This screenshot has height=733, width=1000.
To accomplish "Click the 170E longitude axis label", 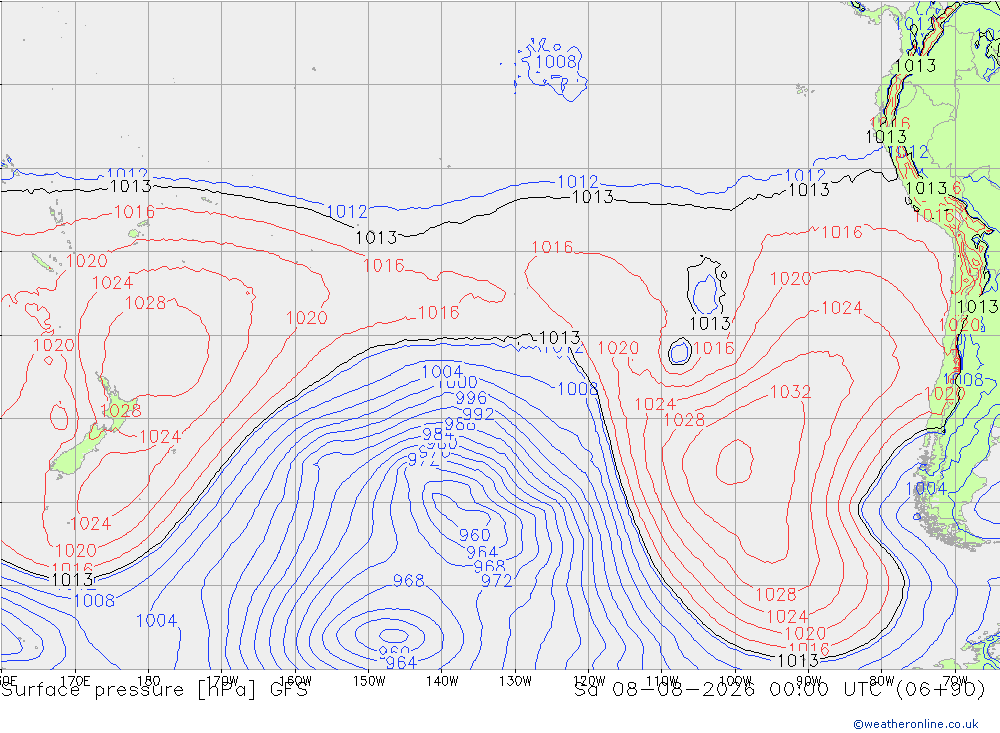I will pyautogui.click(x=75, y=681).
